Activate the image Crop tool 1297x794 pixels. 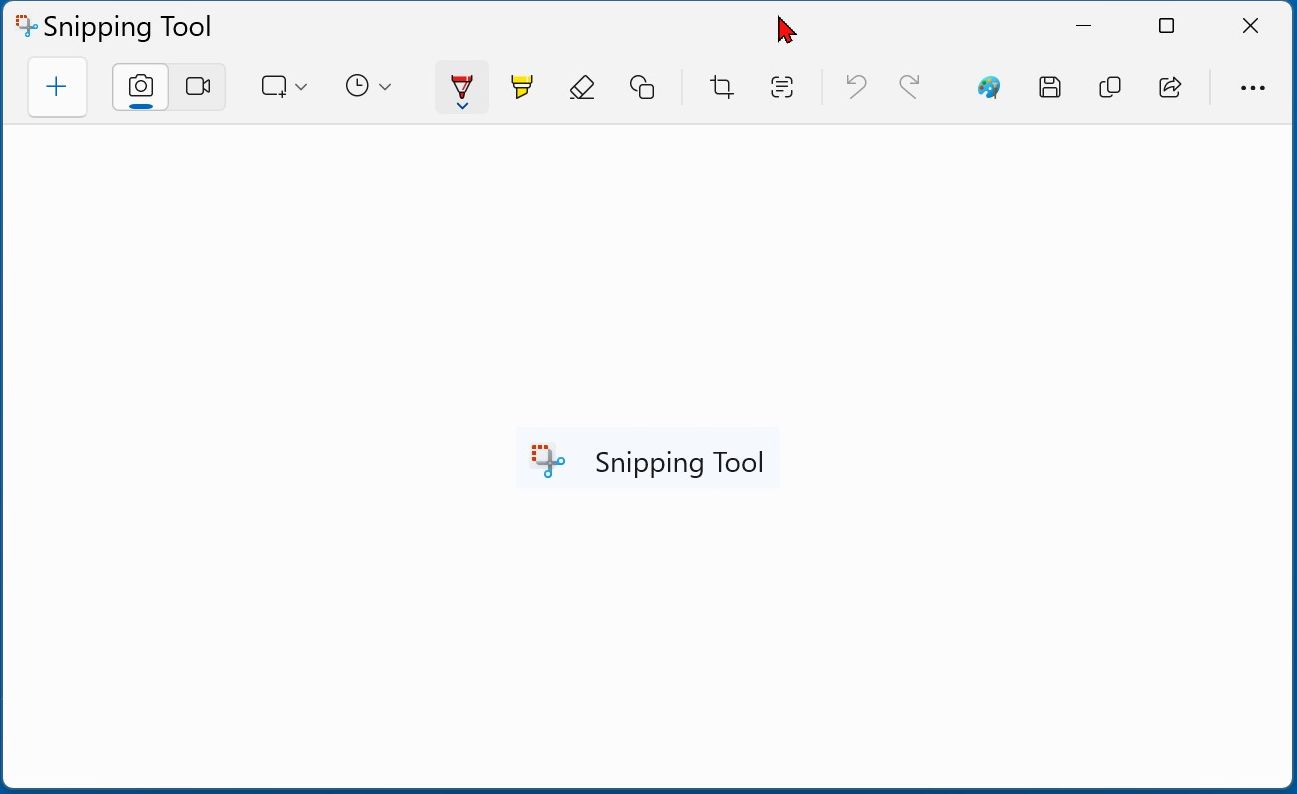tap(721, 87)
